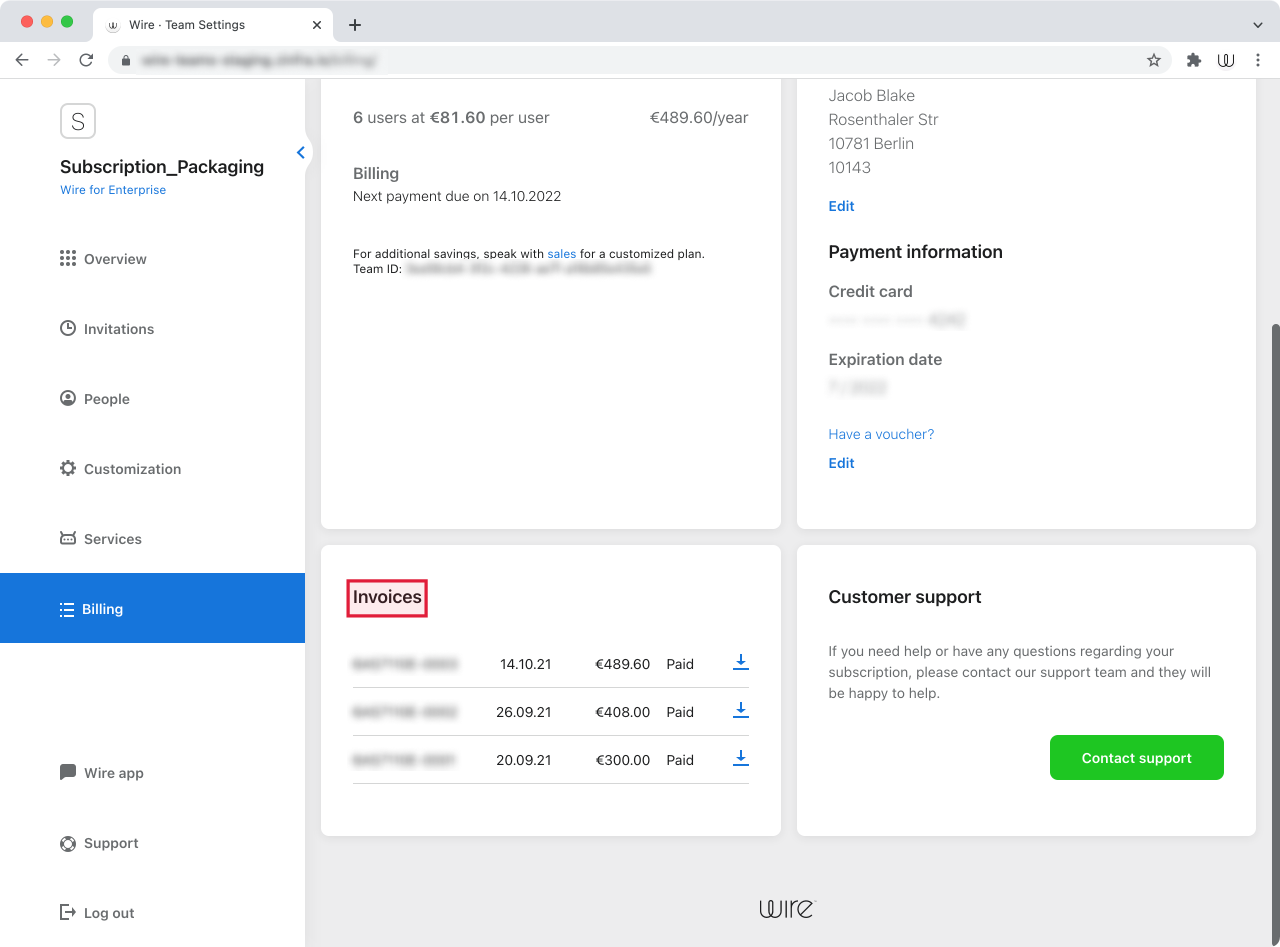Select the Wire Team Settings tab
The height and width of the screenshot is (947, 1280).
tap(212, 25)
